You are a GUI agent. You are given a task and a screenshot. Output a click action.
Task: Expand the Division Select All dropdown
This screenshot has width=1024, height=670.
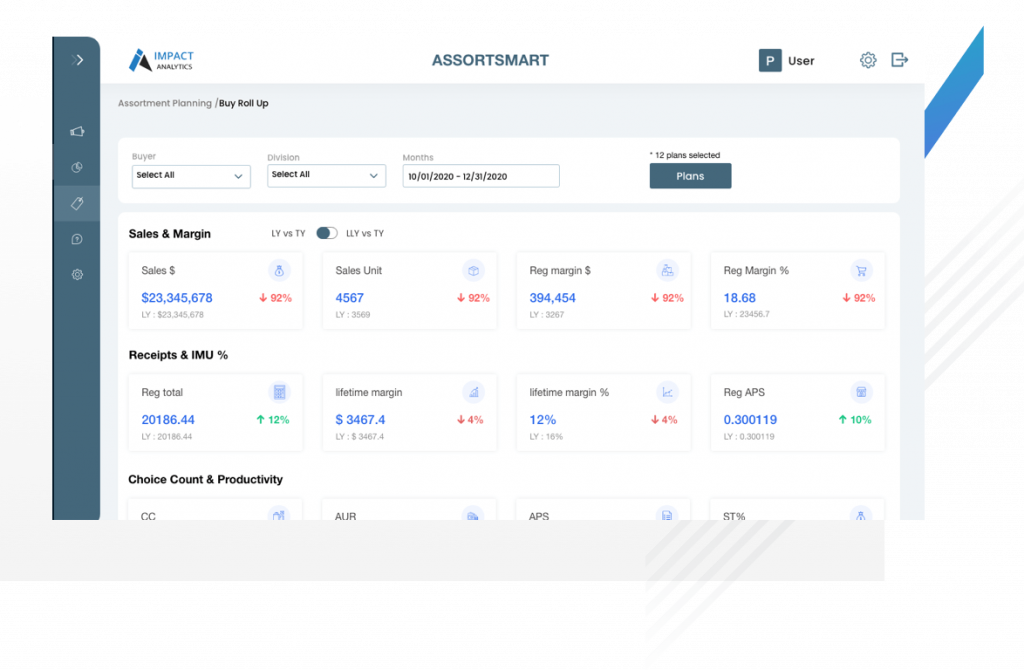coord(326,175)
